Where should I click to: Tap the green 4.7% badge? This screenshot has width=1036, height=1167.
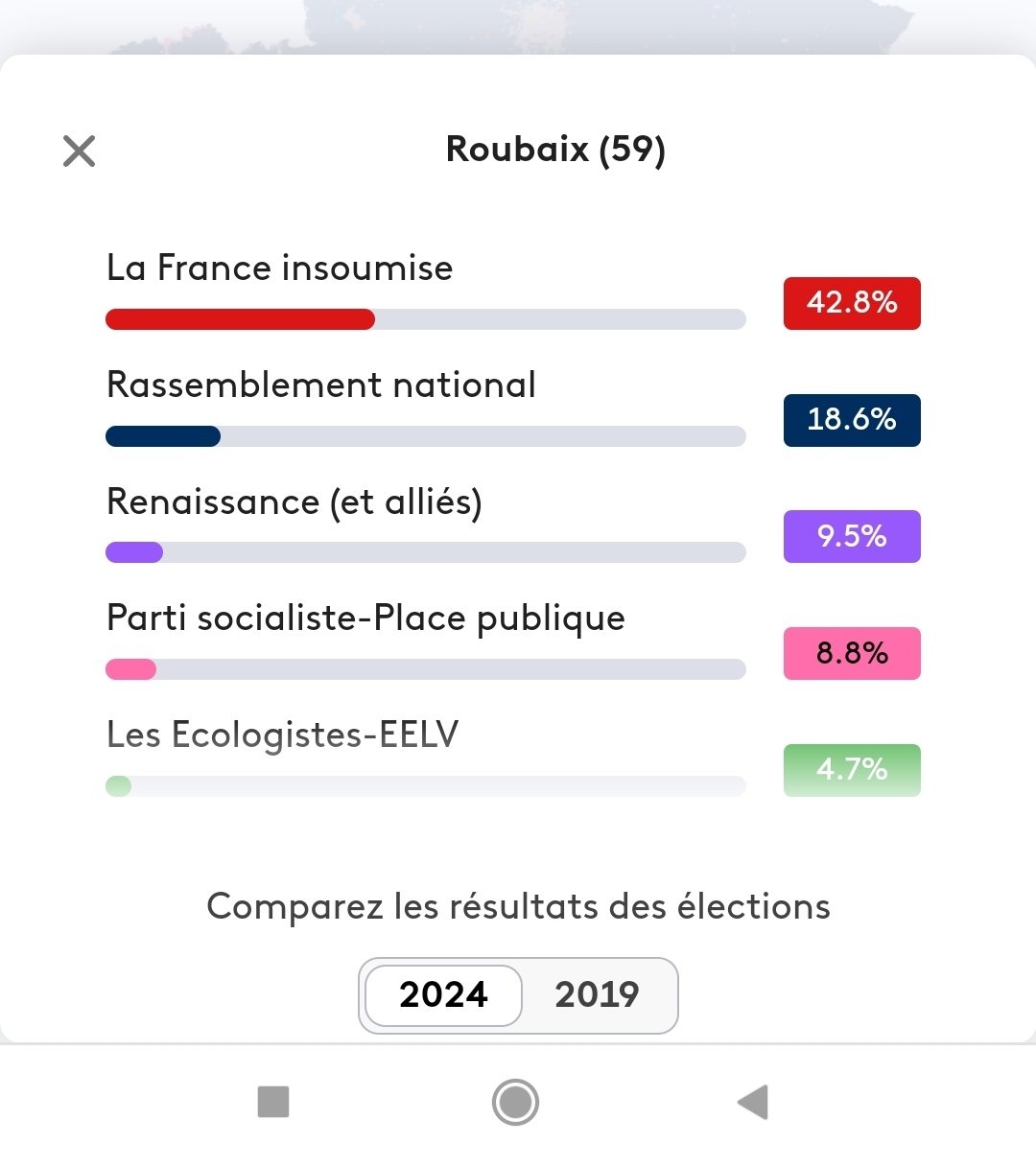(852, 770)
